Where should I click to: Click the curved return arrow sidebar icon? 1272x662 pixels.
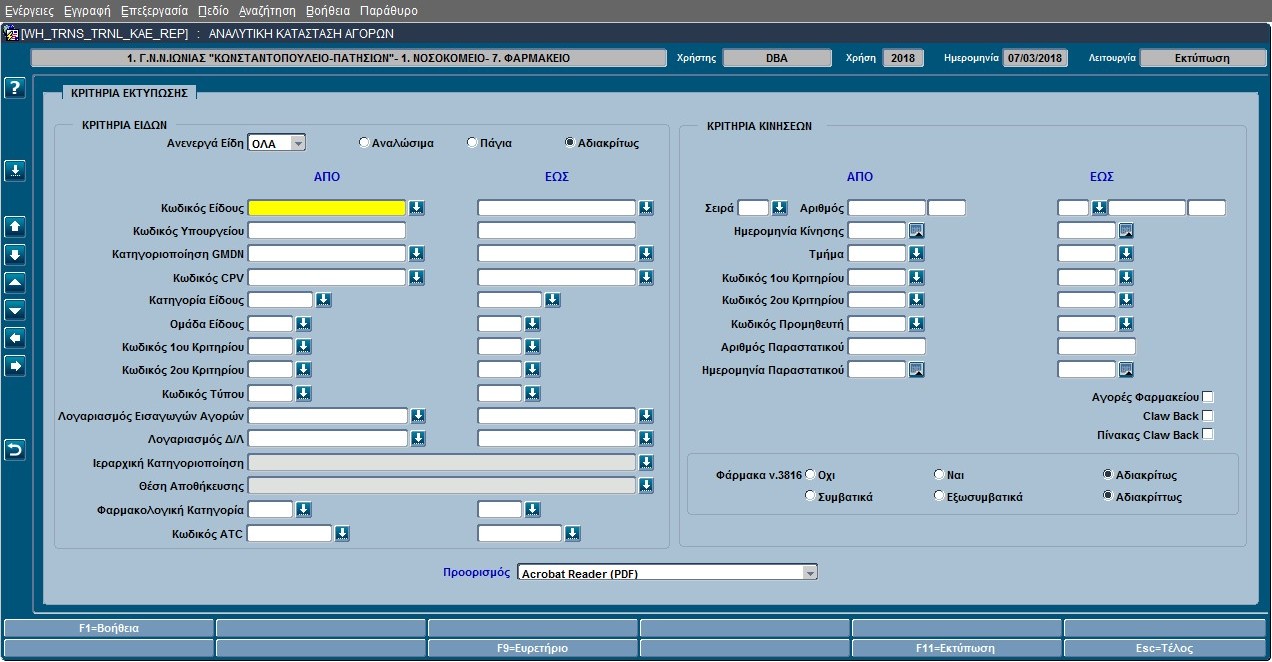click(14, 450)
